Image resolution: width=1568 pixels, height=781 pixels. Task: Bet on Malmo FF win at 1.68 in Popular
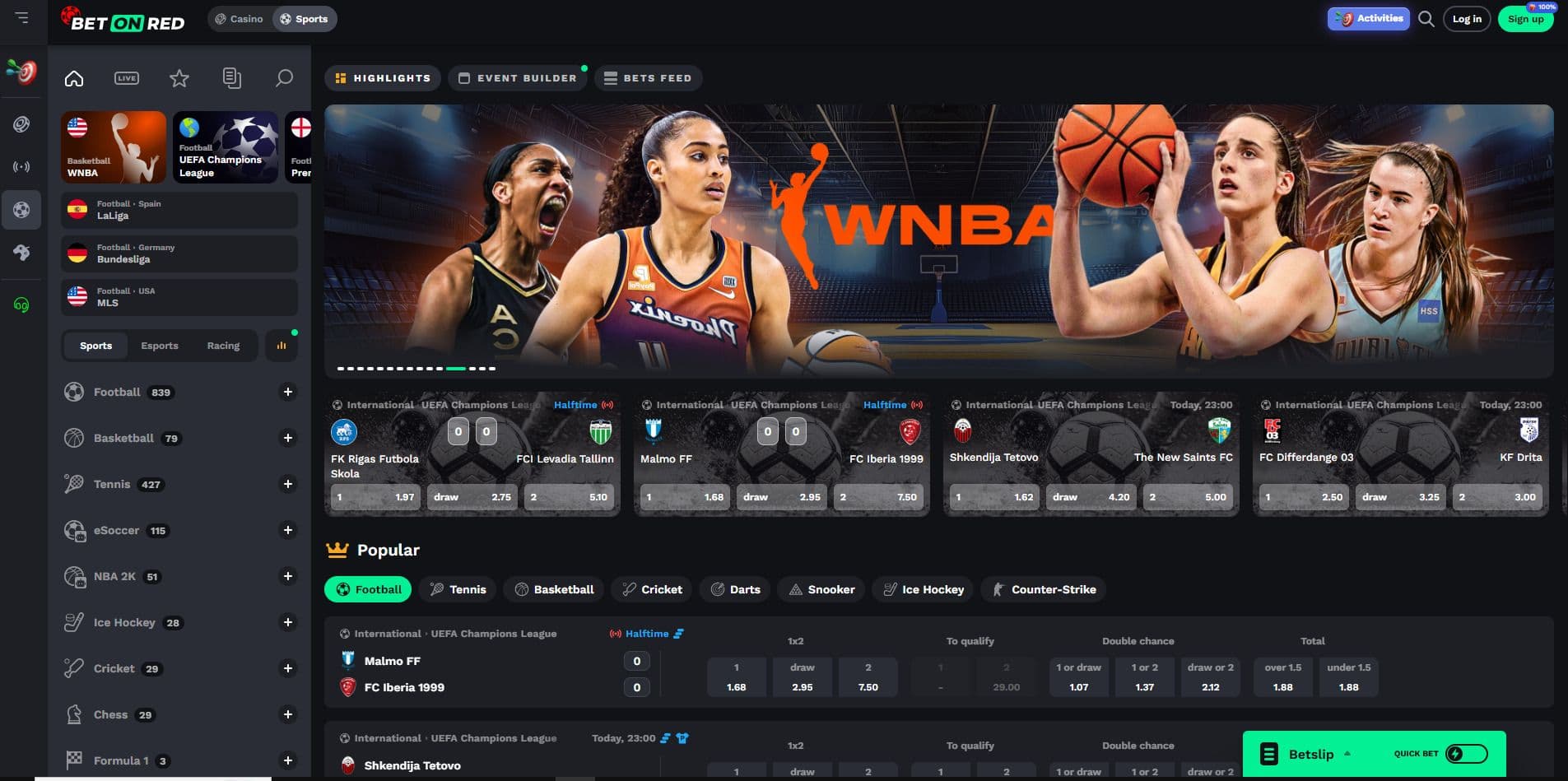tap(737, 676)
